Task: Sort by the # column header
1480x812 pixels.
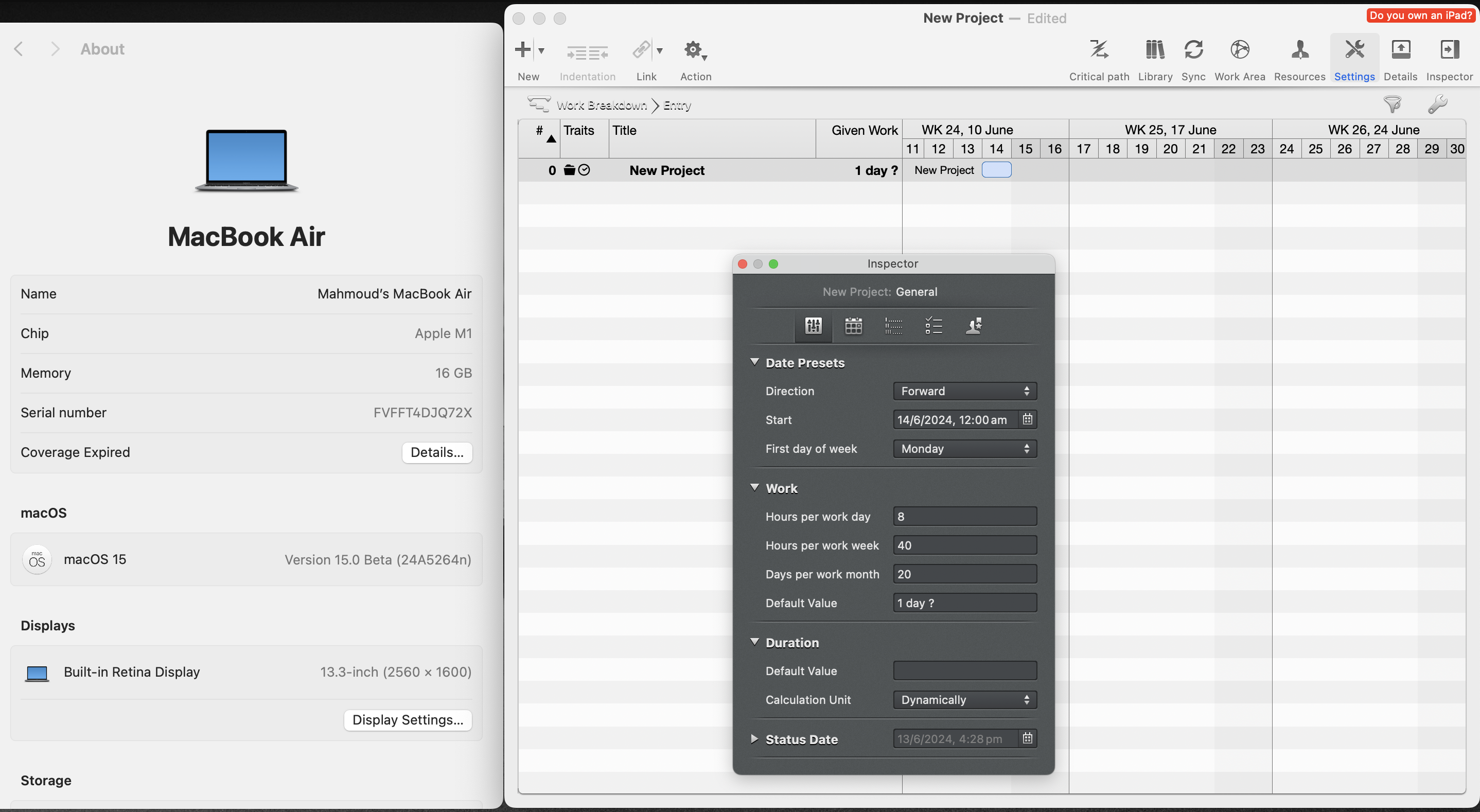Action: click(539, 138)
